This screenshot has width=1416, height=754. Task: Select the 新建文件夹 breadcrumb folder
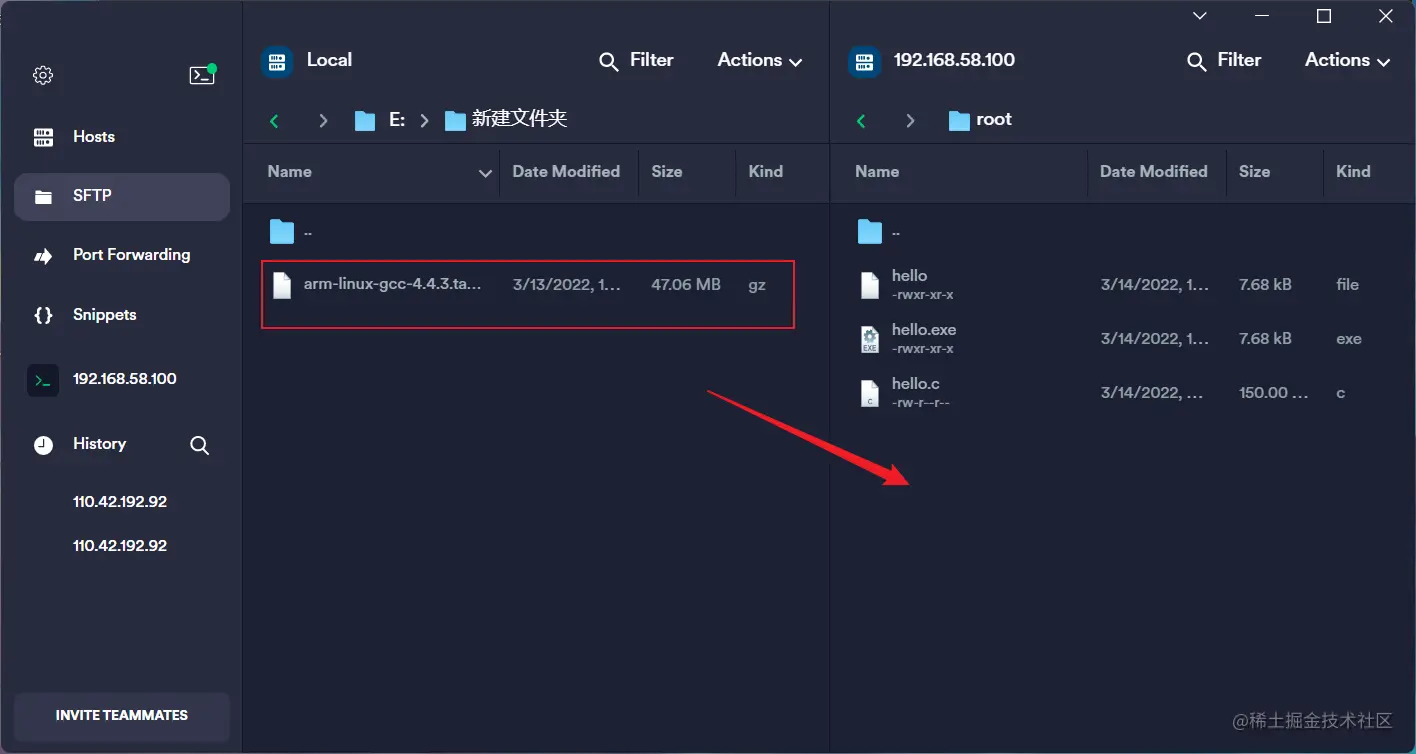pos(506,120)
